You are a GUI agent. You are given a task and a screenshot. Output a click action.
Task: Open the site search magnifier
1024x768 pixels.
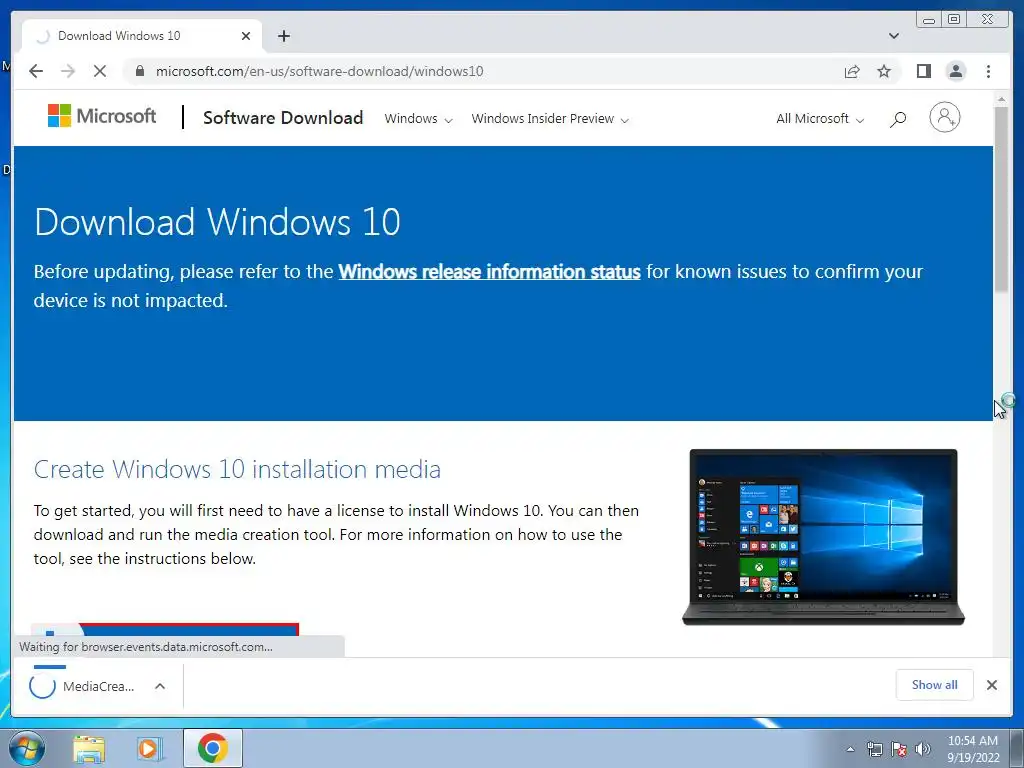[898, 119]
